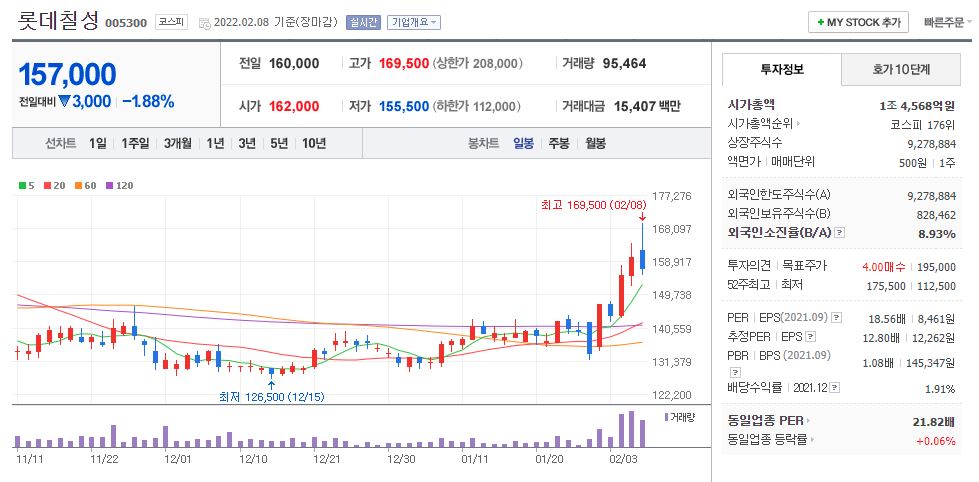Click the 목표주가 195,000 value
This screenshot has height=482, width=979.
937,267
